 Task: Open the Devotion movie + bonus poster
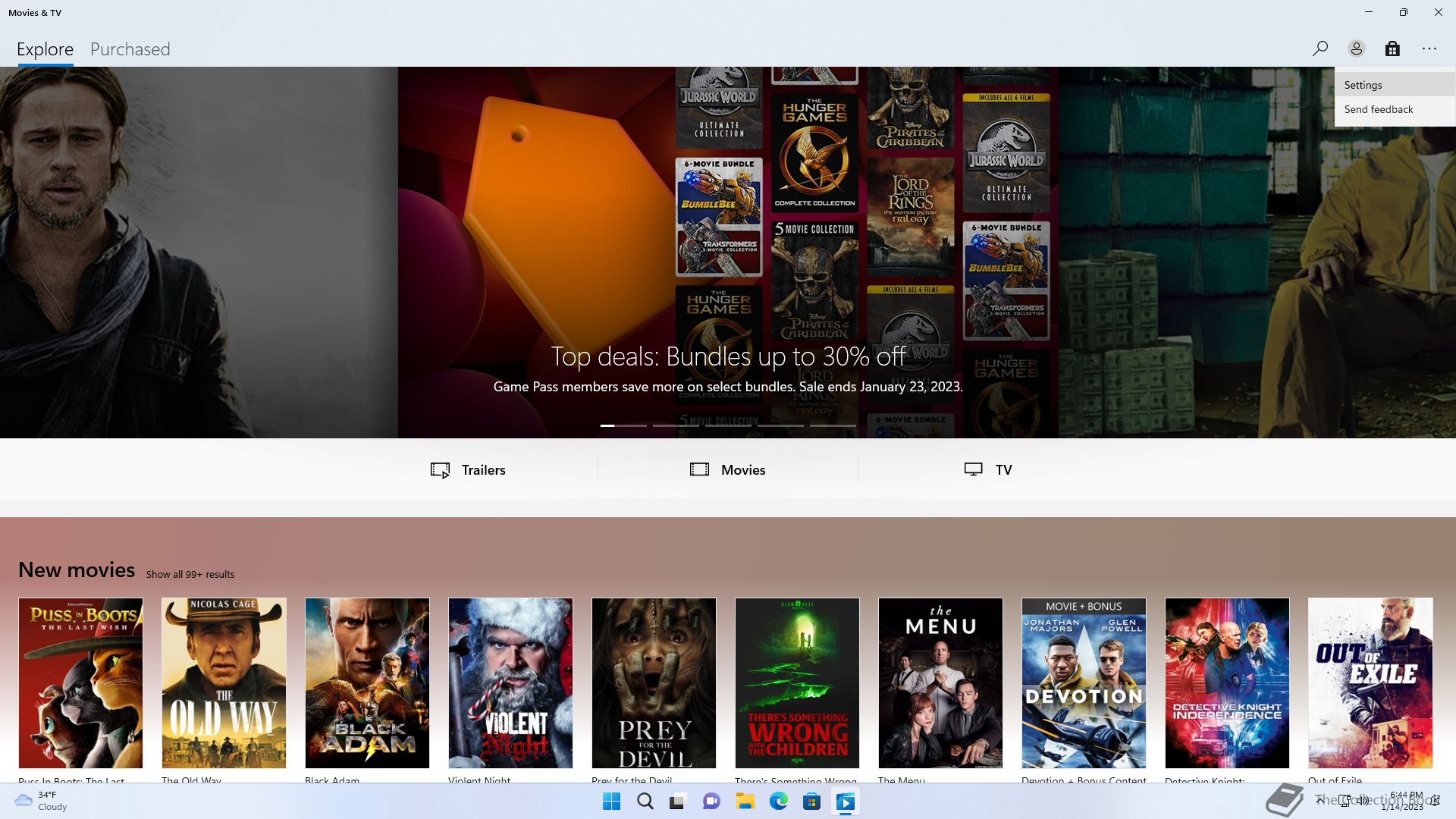(1084, 683)
